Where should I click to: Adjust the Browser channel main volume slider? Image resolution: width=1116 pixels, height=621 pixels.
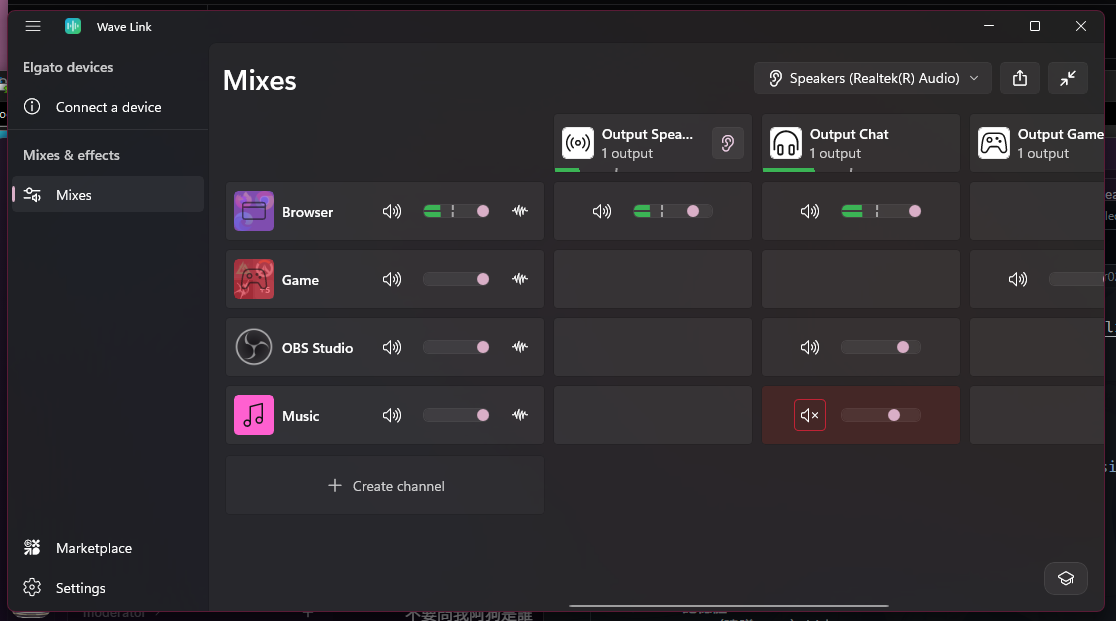[456, 211]
